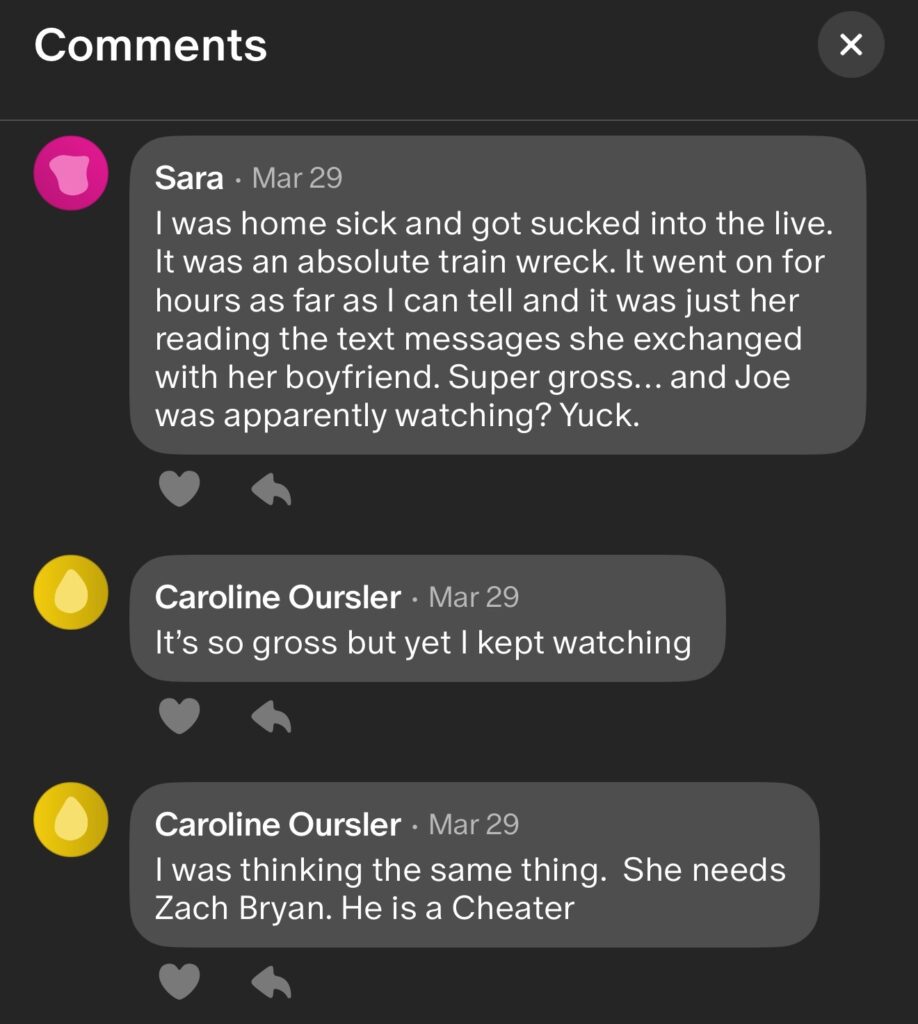
Task: Heart the "It's so gross" comment
Action: (180, 715)
